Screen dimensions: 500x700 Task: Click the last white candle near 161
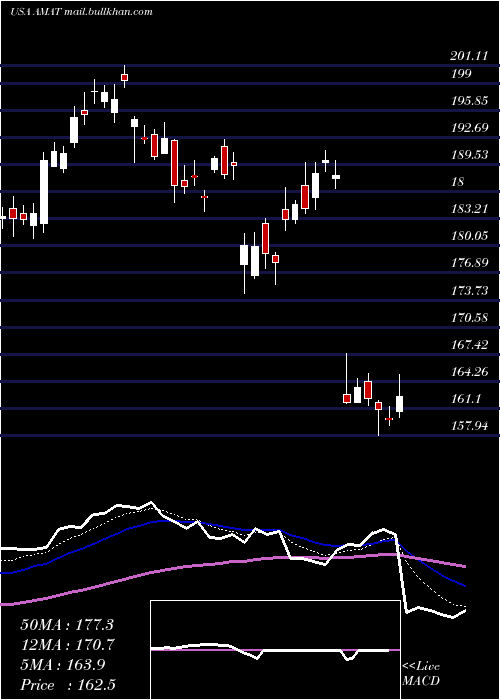click(x=399, y=404)
